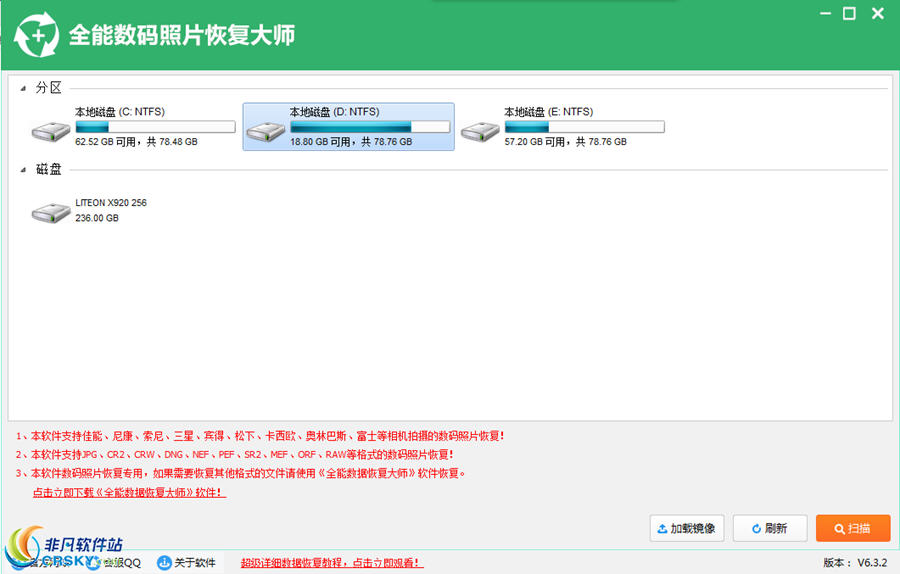
Task: Click the 版本: V6.3.2 version text
Action: pyautogui.click(x=855, y=563)
